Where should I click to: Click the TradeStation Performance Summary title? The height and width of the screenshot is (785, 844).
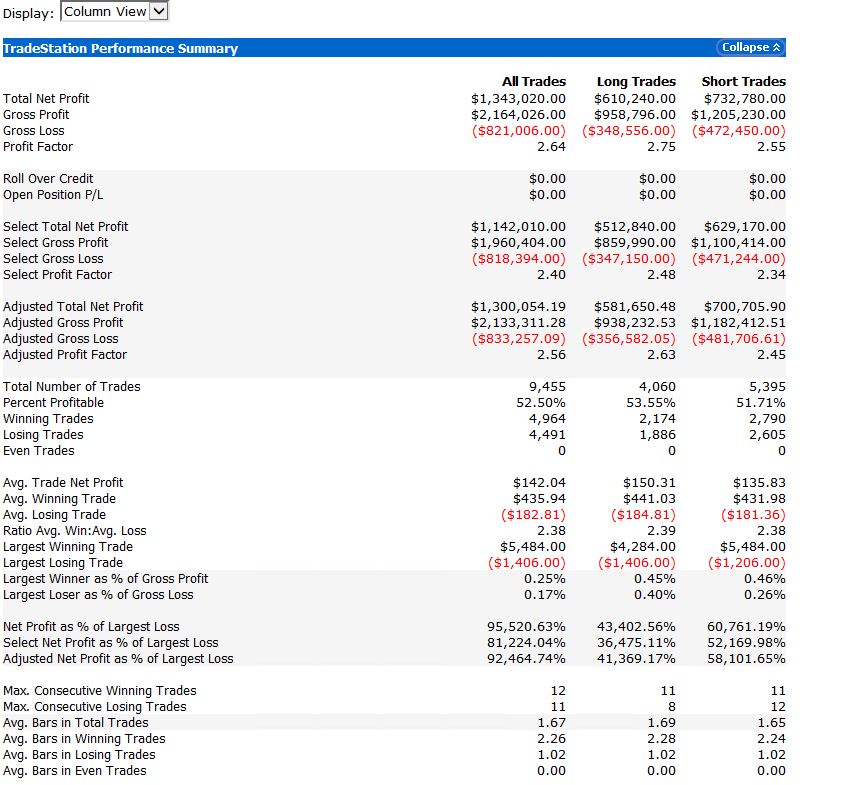(121, 48)
